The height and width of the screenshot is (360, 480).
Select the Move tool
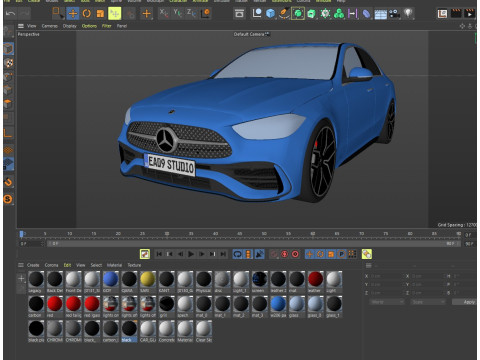tap(72, 14)
